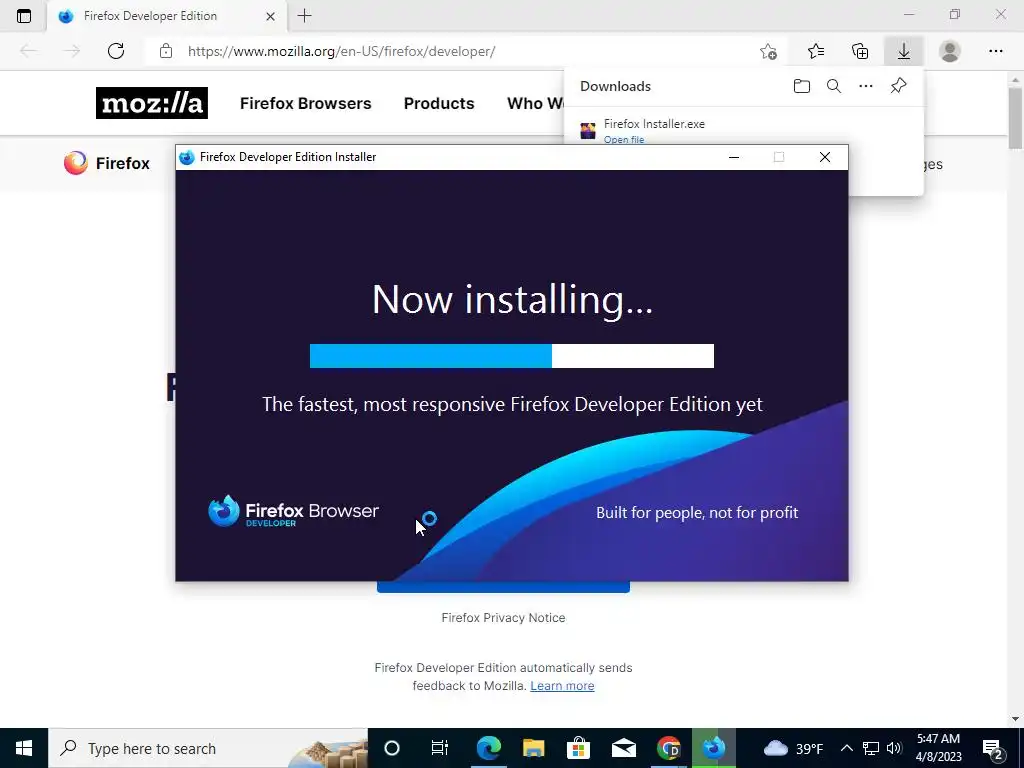Switch to Firefox installer on taskbar

(x=714, y=748)
